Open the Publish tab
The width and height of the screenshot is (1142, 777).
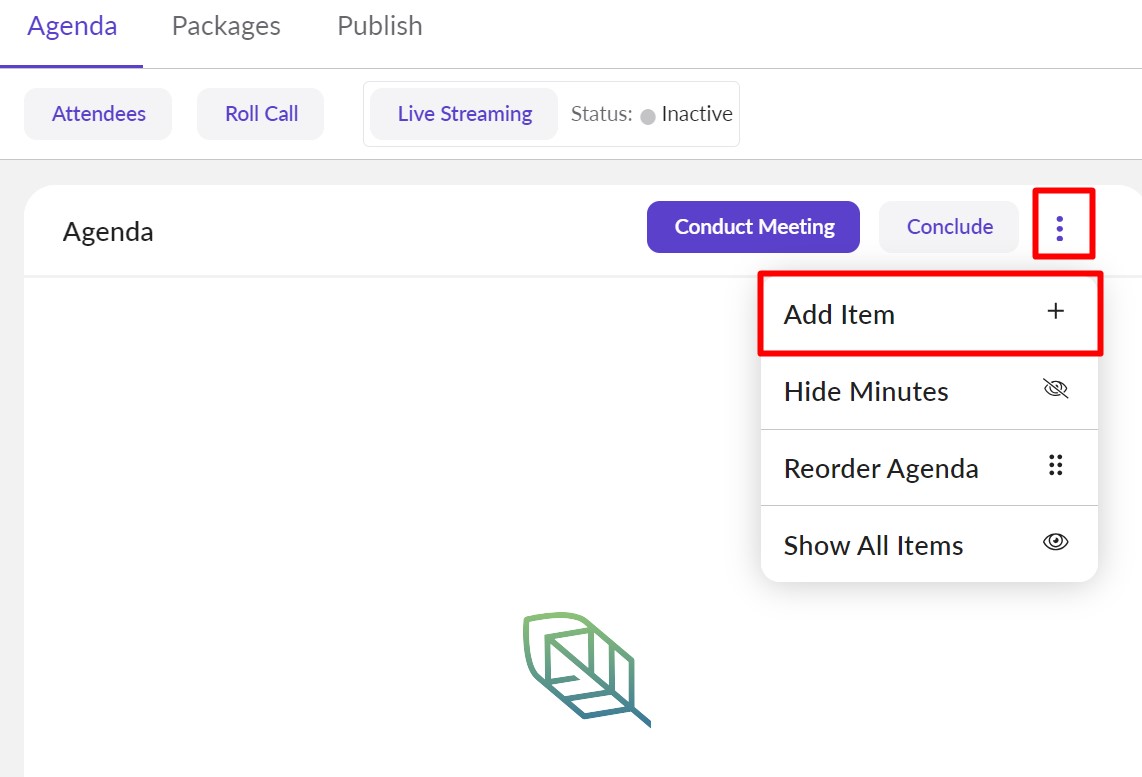click(x=380, y=26)
